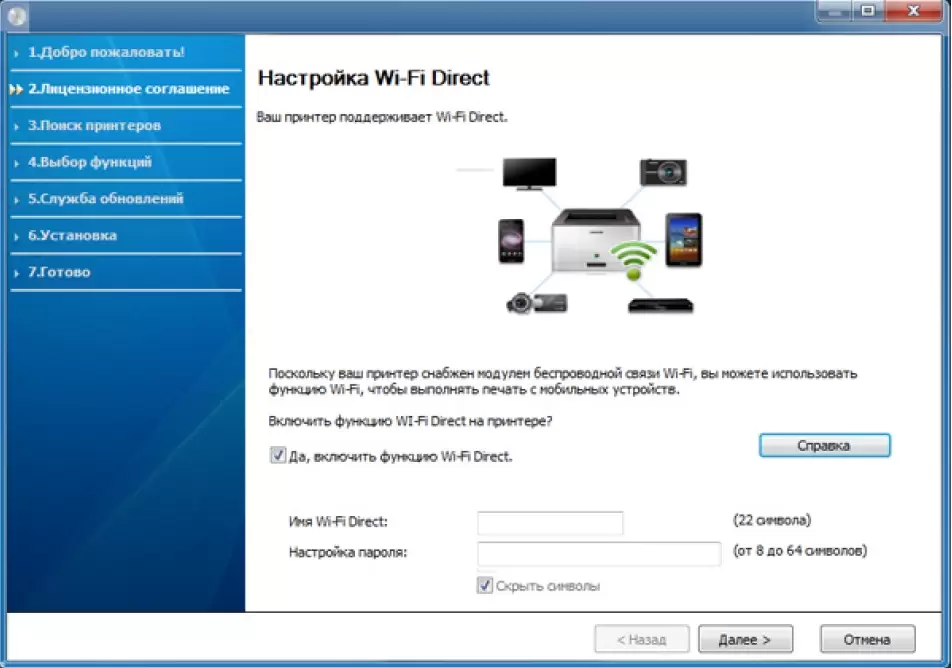Click the smartphone icon in diagram
The height and width of the screenshot is (668, 952).
point(511,241)
